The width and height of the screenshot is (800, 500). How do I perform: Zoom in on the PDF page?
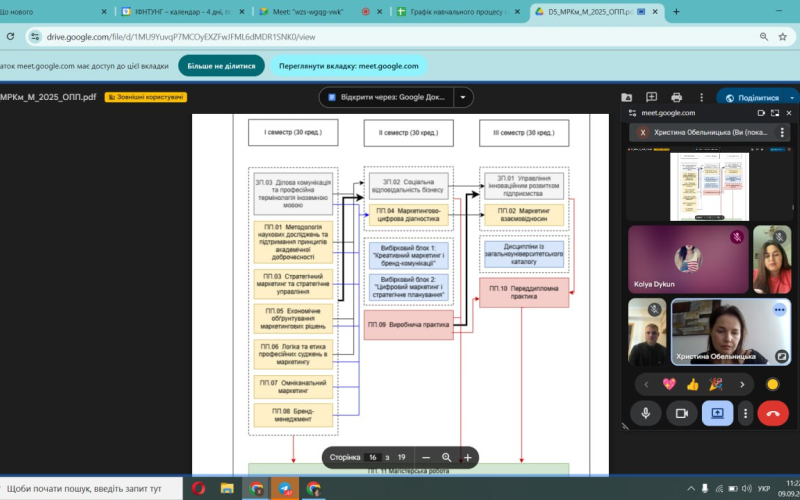[468, 457]
